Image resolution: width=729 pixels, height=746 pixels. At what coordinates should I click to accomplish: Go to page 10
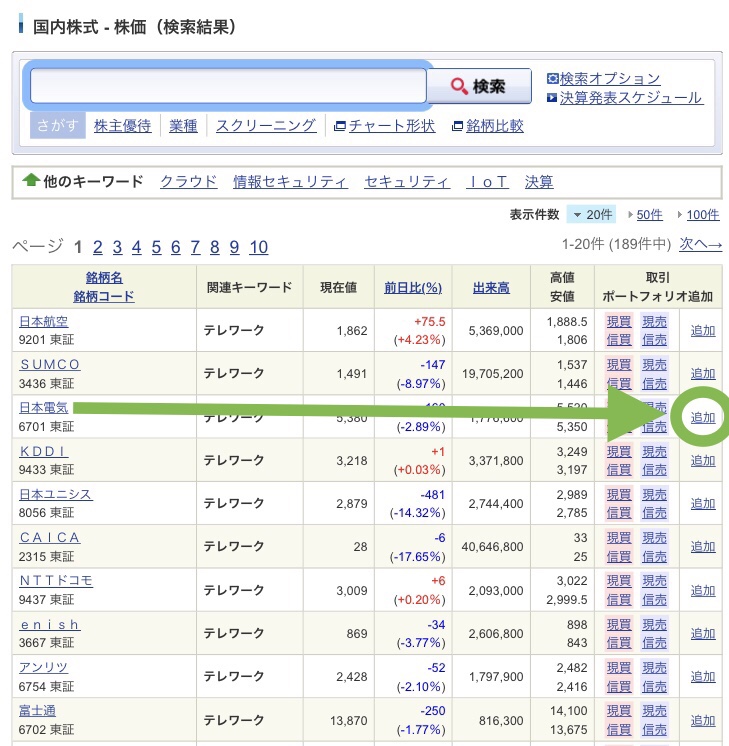pos(258,247)
